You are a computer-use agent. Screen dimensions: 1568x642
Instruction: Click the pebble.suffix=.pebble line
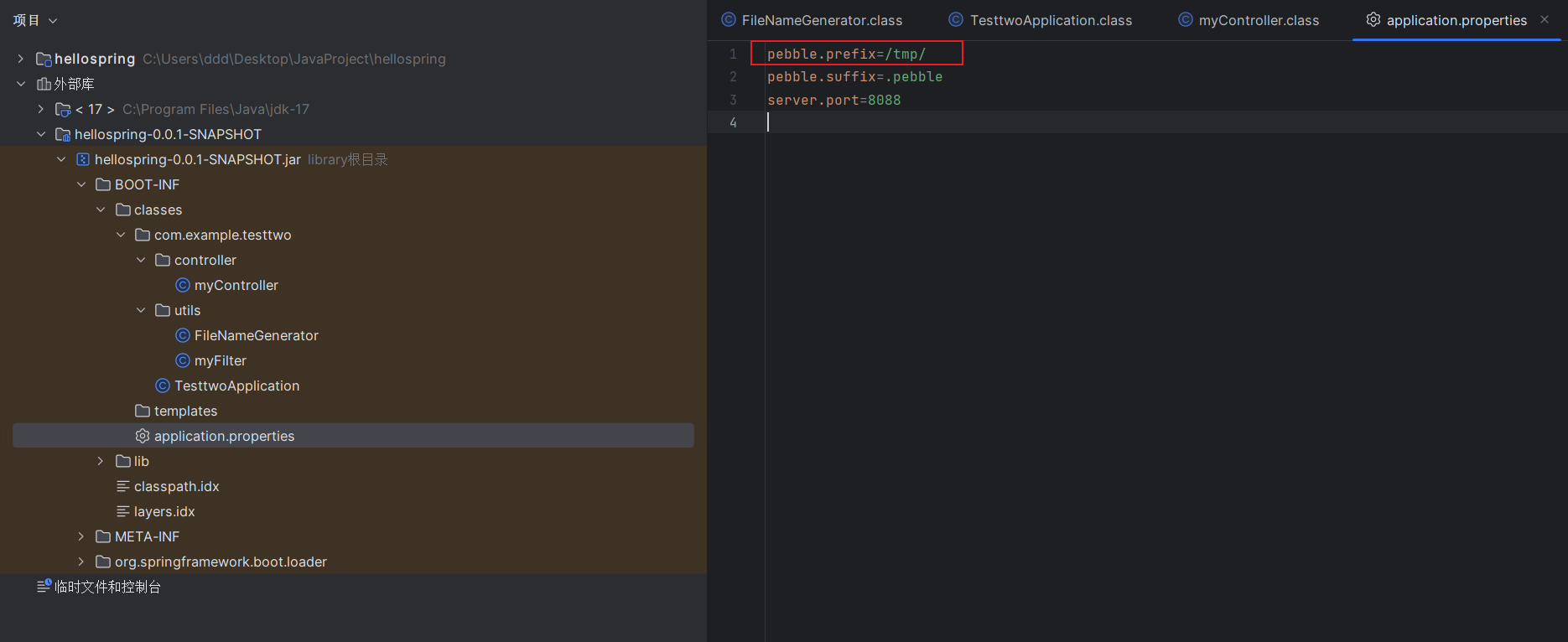coord(854,76)
